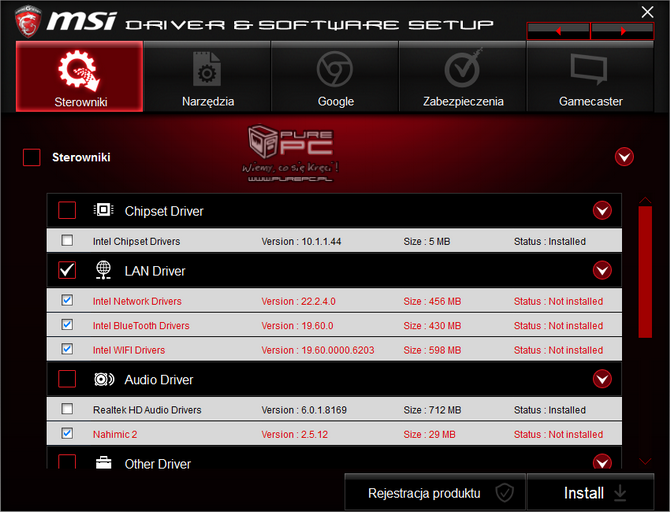
Task: Click the Rejestracja produktu button
Action: point(435,493)
